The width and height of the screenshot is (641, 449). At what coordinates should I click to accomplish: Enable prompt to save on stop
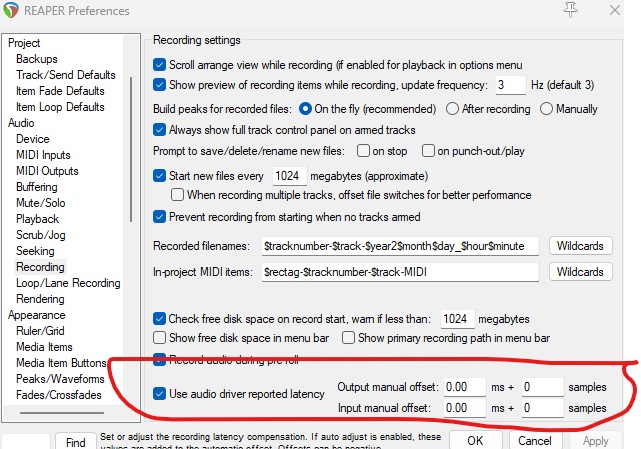tap(363, 151)
